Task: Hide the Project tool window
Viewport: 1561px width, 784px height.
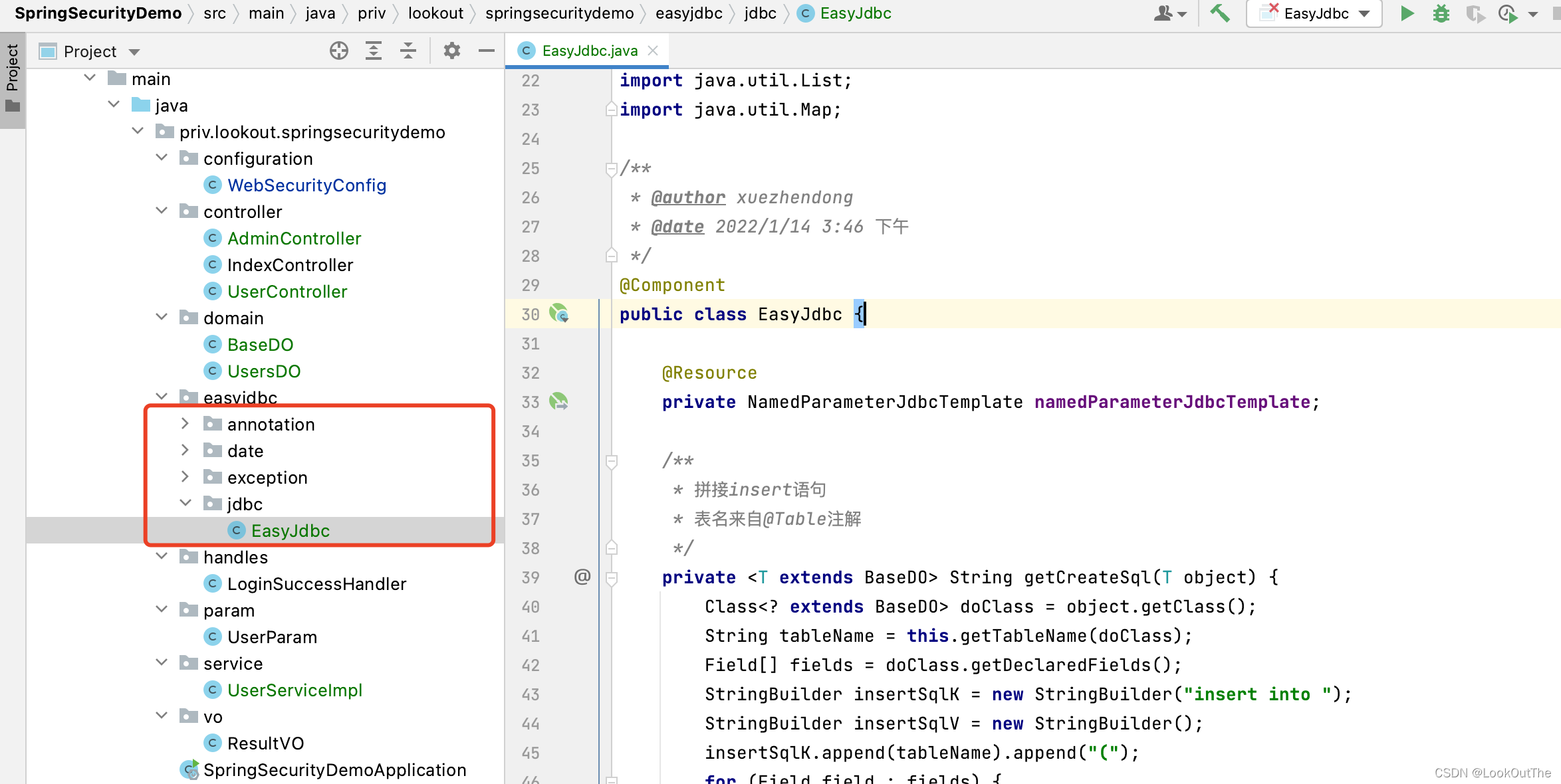Action: point(487,51)
